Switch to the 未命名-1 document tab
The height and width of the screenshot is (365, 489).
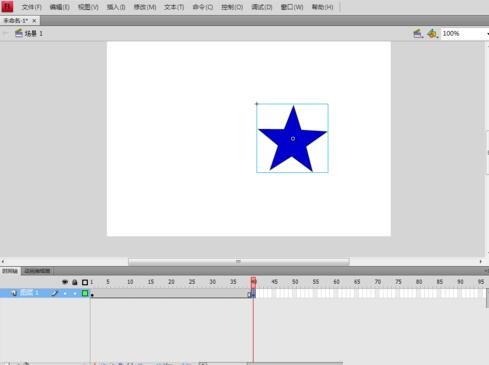pyautogui.click(x=16, y=21)
